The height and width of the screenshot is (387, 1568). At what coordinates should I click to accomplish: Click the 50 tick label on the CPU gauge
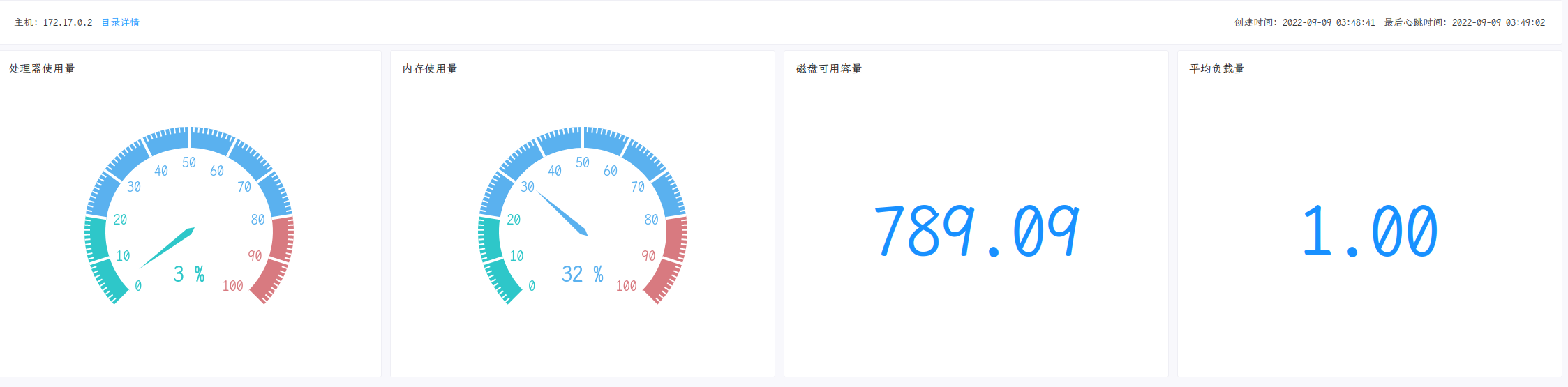(189, 162)
